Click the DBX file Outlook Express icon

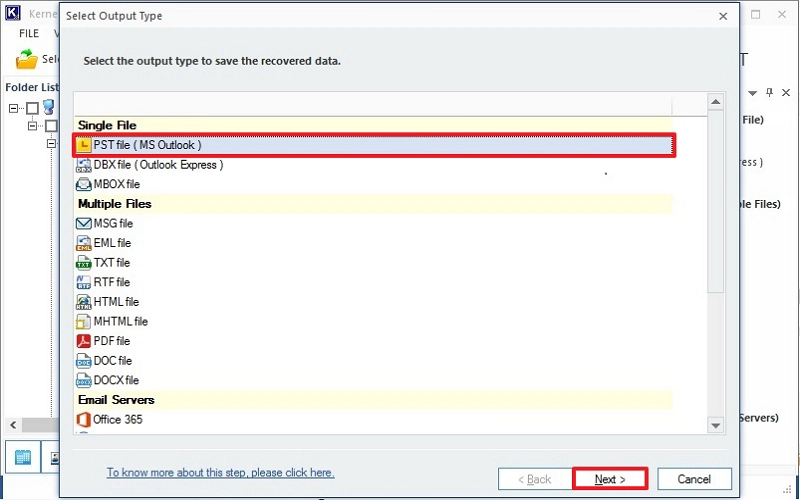[x=85, y=165]
